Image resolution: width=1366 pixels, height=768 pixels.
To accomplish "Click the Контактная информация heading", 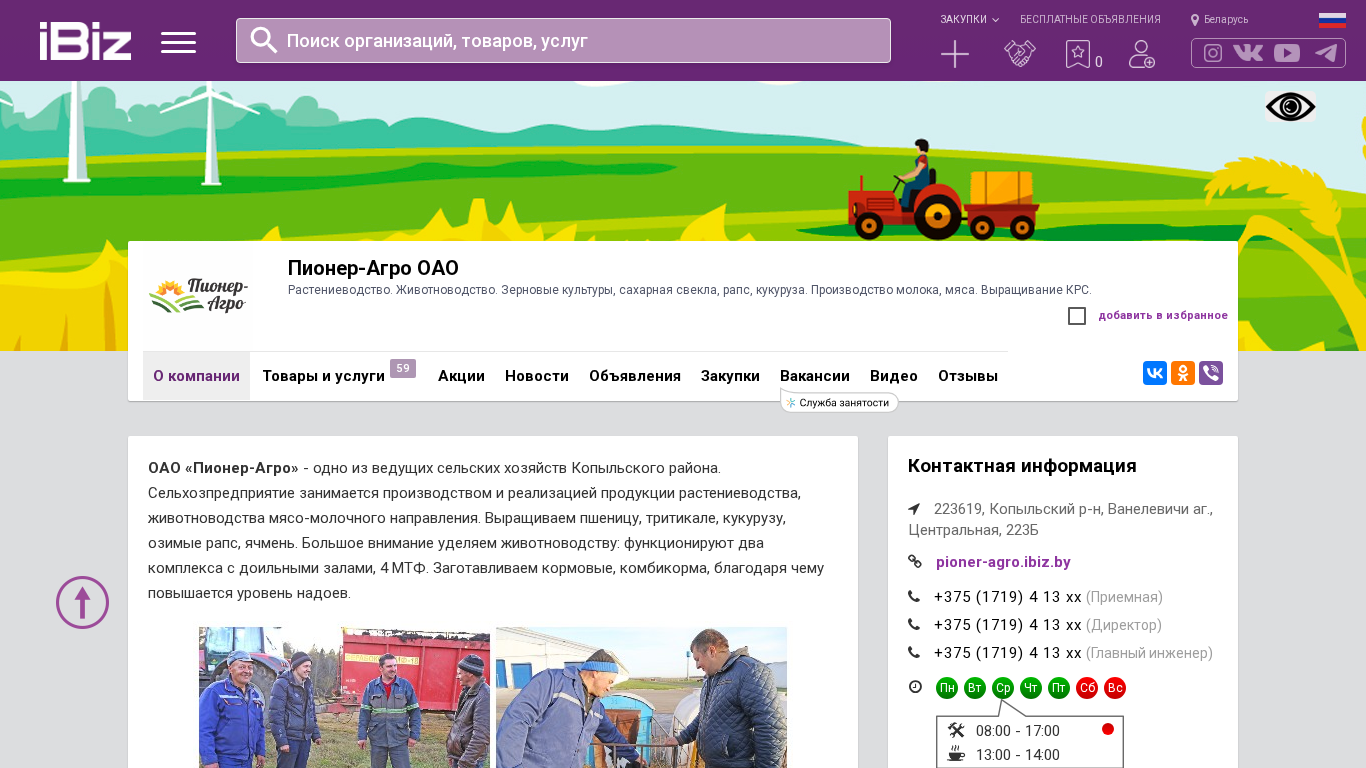I will tap(1022, 466).
